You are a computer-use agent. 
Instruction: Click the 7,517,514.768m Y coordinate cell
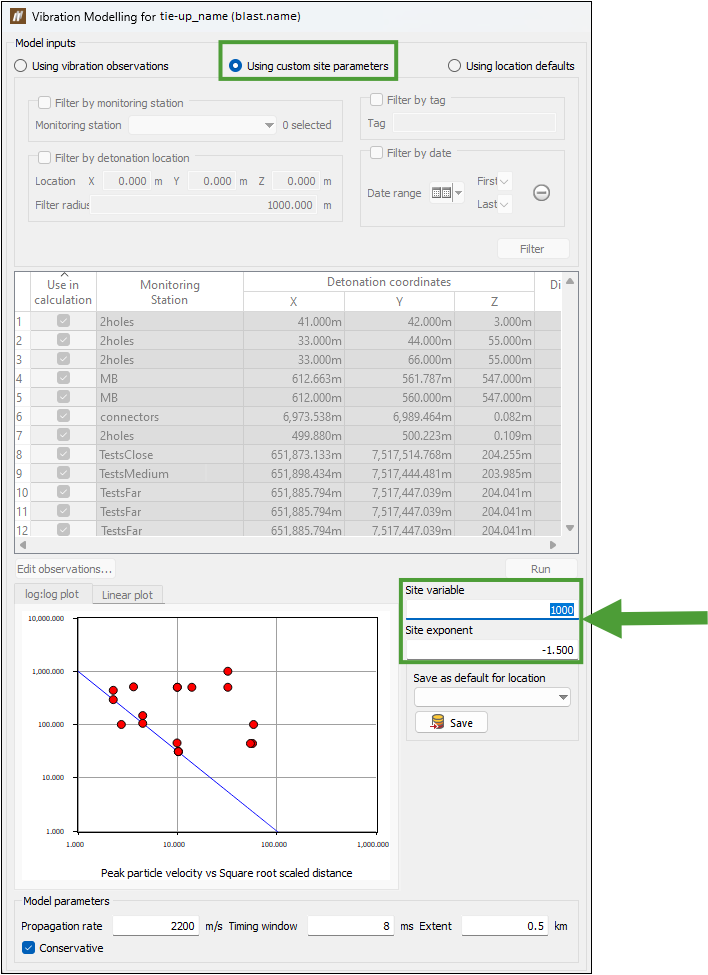(x=400, y=455)
